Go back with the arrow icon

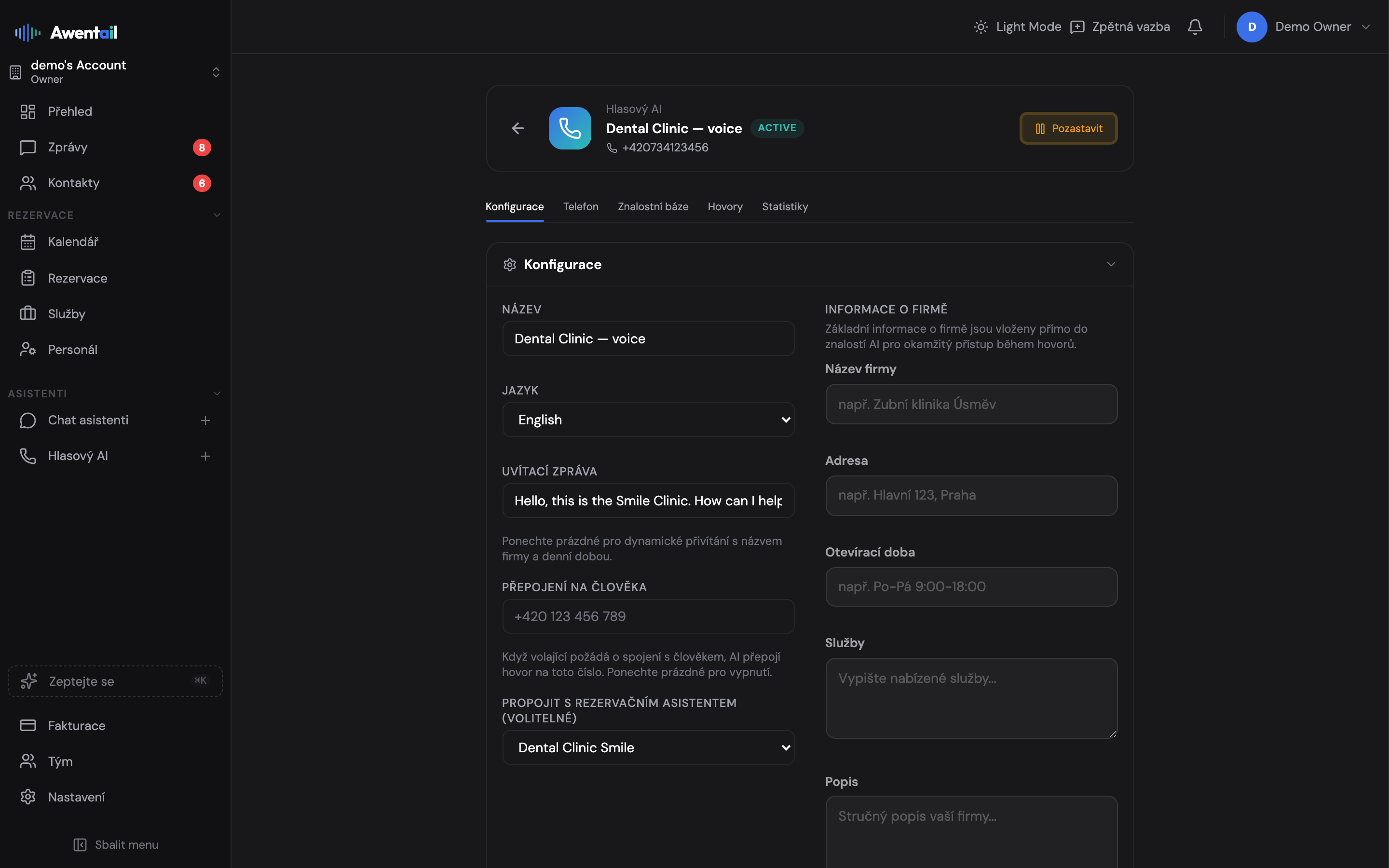click(517, 128)
